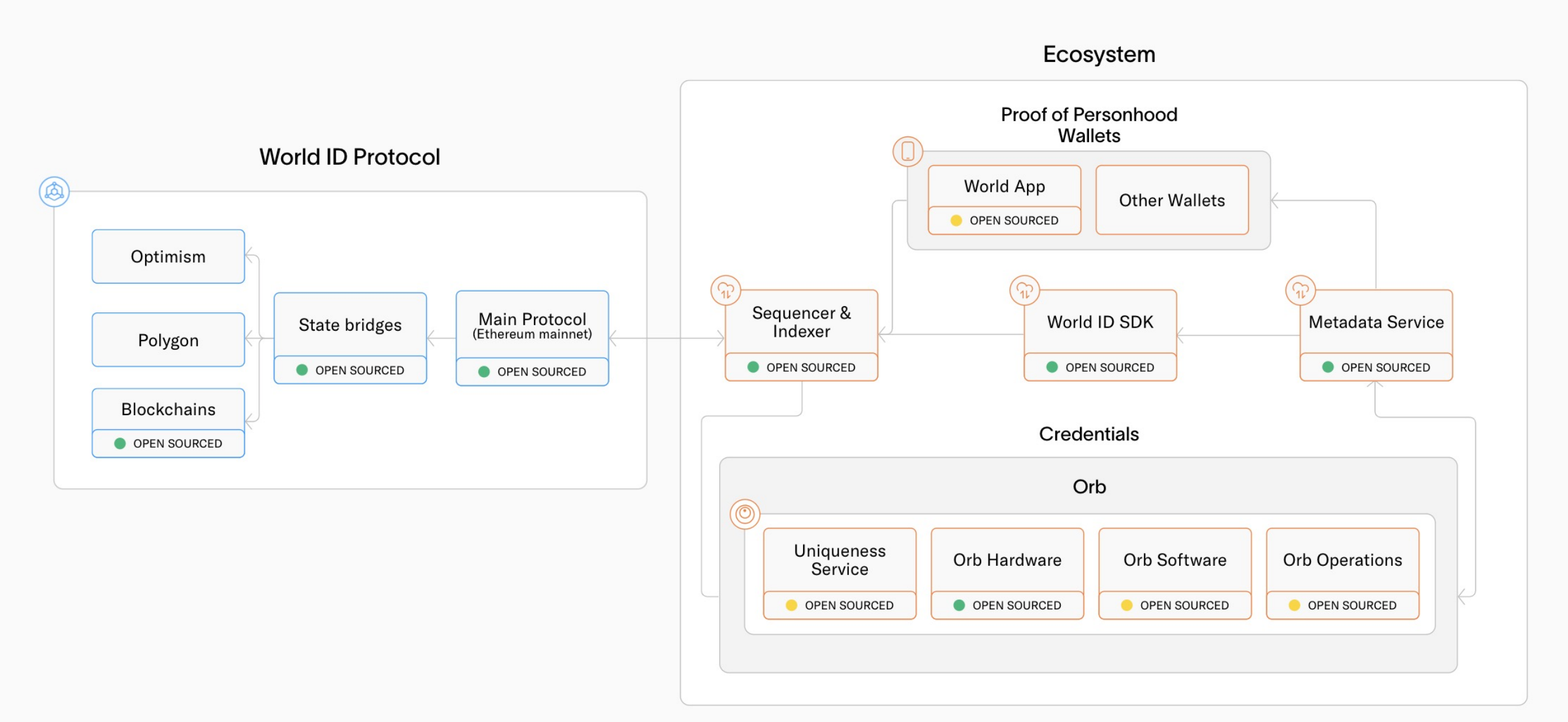The height and width of the screenshot is (722, 1568).
Task: Click the Other Wallets box
Action: pyautogui.click(x=1172, y=200)
